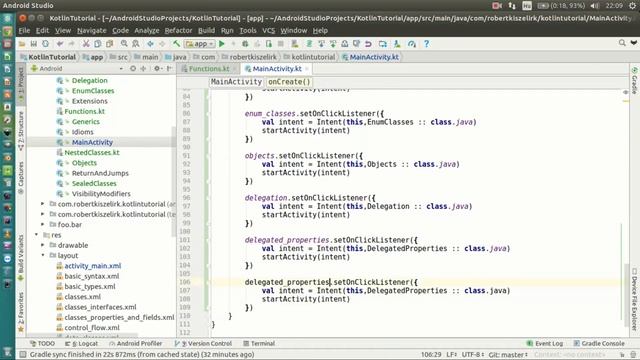
Task: Click the Open folder toolbar icon
Action: (22, 44)
